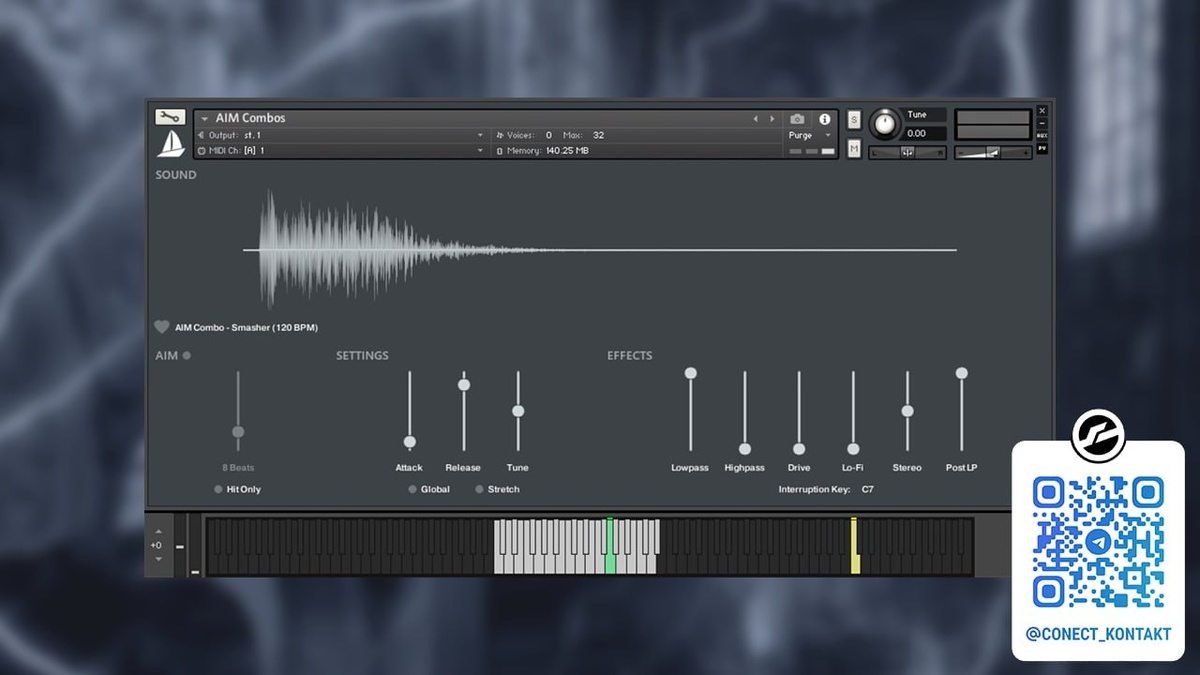The width and height of the screenshot is (1200, 675).
Task: Click the Voices note icon
Action: tap(500, 135)
